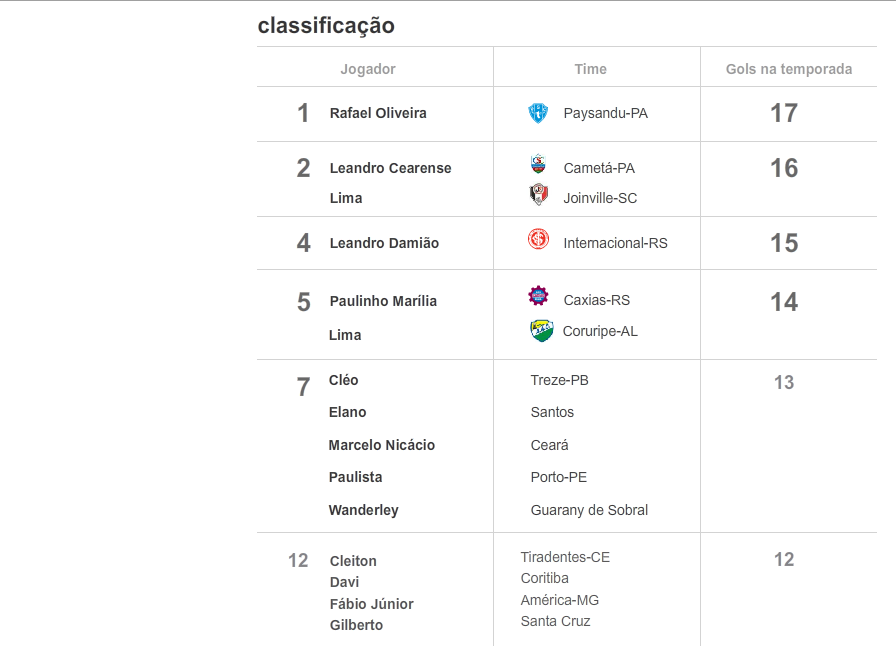This screenshot has width=896, height=656.
Task: Open player Rafael Oliveira
Action: click(x=378, y=113)
